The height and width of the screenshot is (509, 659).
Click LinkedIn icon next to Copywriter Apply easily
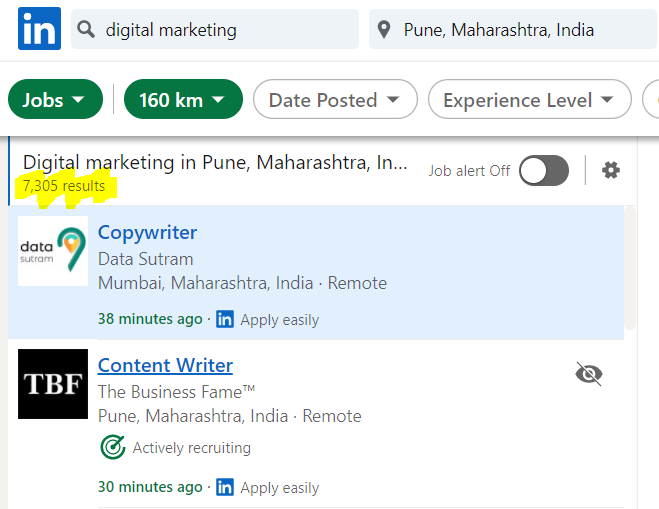(225, 319)
